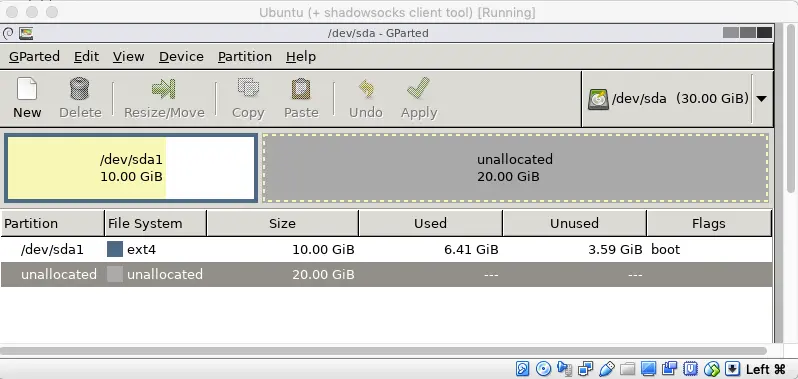798x379 pixels.
Task: Click VirtualBox display monitor icon
Action: coord(648,368)
